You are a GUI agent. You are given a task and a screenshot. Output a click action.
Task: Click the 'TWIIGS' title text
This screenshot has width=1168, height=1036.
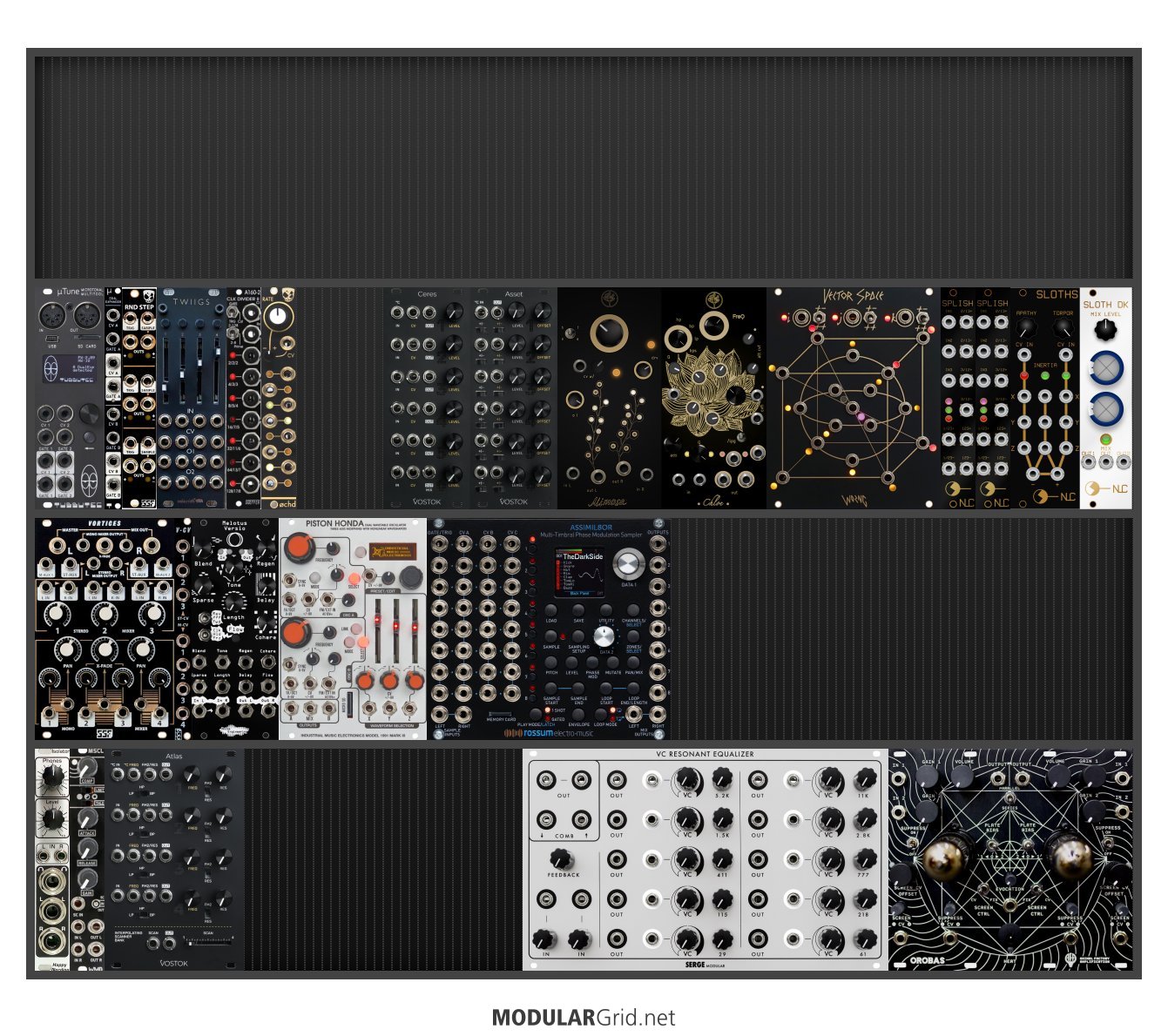point(192,302)
